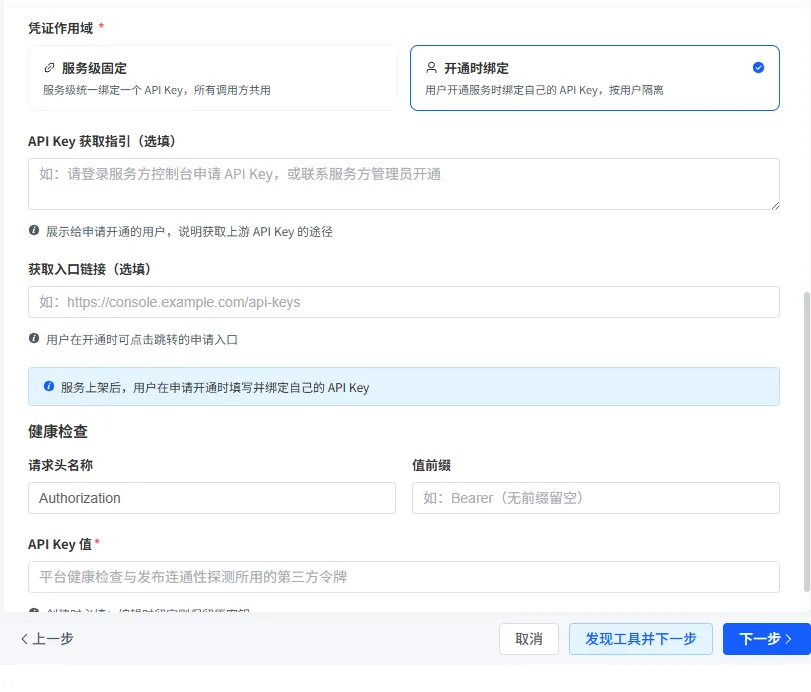Click the link icon beside 服务级固定
The image size is (811, 692).
(49, 68)
